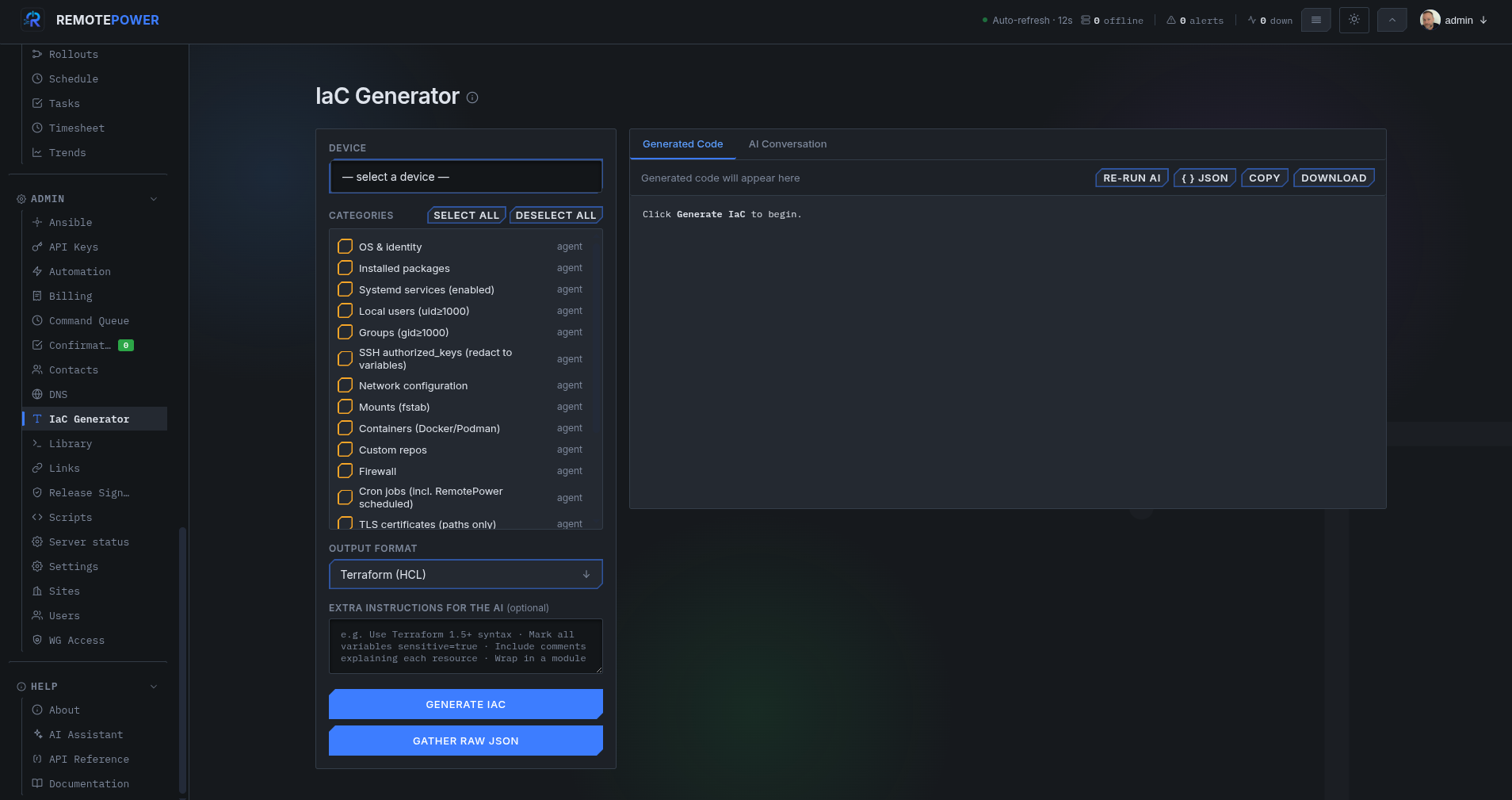Click the { } JSON button
The image size is (1512, 800).
click(1205, 178)
